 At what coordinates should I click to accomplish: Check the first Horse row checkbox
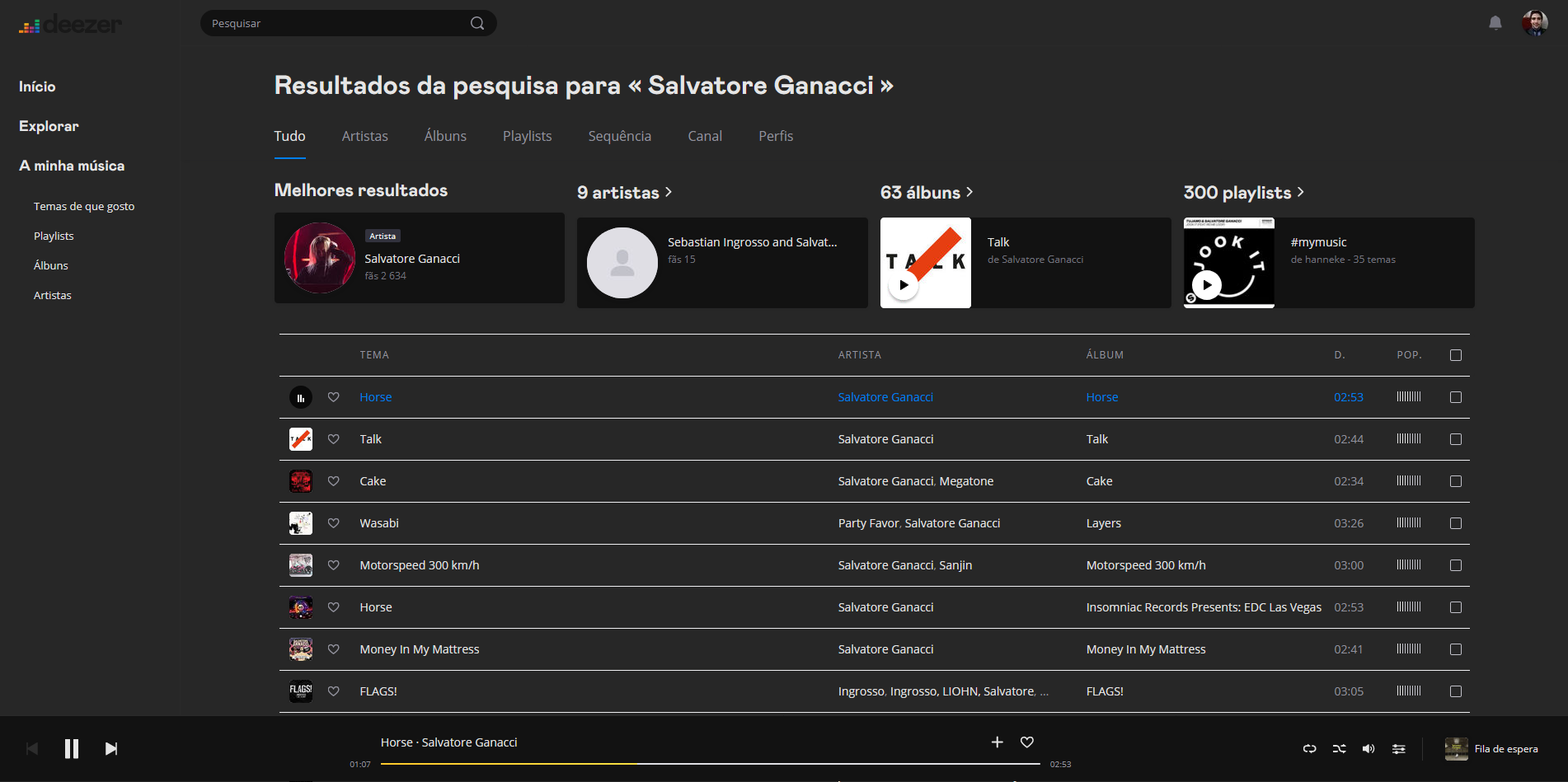(x=1456, y=397)
